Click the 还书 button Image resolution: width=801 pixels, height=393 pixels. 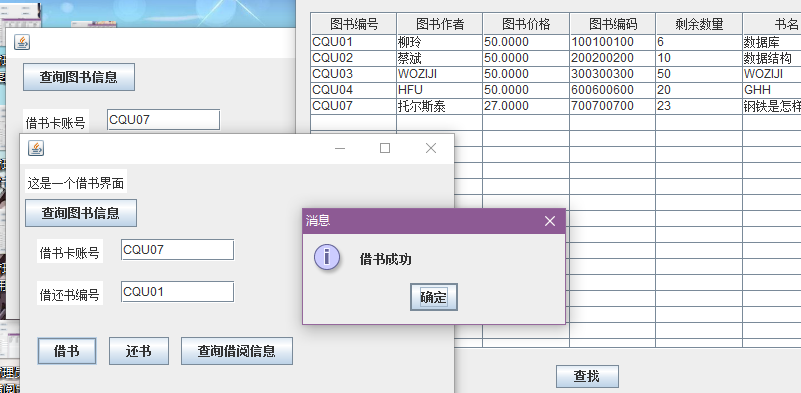pos(139,351)
